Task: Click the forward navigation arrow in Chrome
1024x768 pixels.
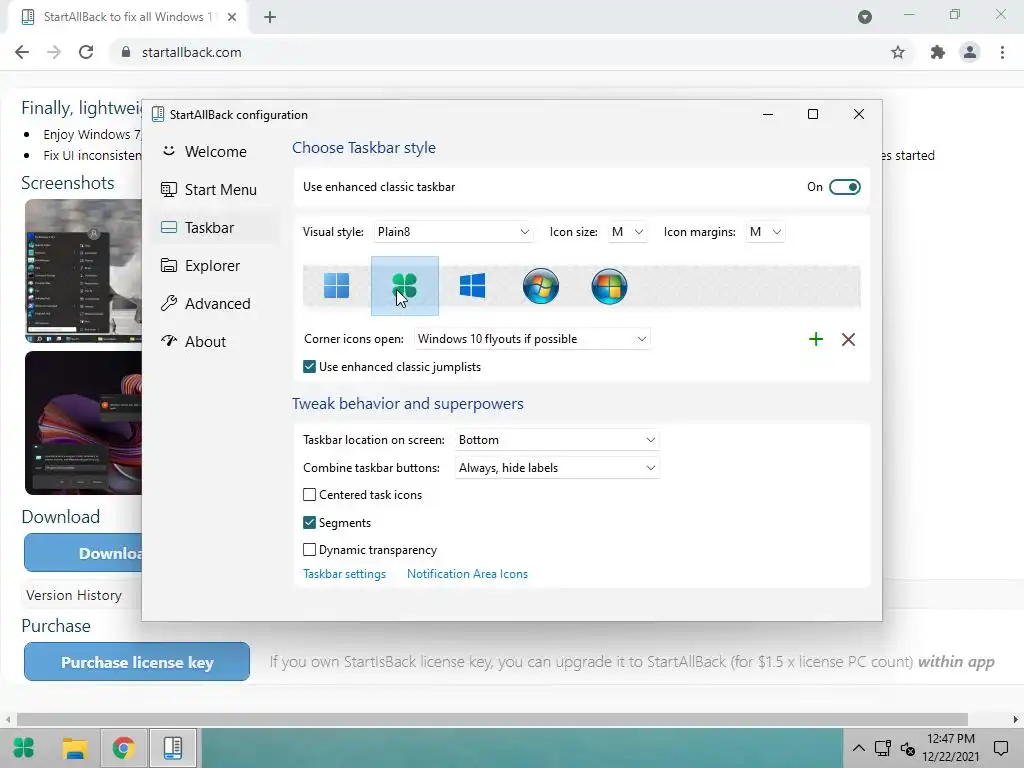Action: point(54,52)
